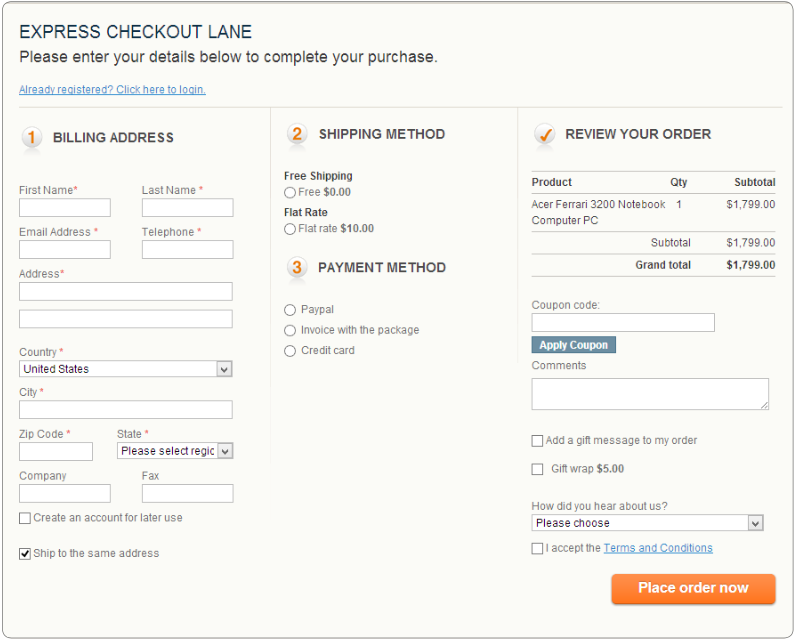
Task: Open the Already registered login link
Action: click(x=113, y=90)
